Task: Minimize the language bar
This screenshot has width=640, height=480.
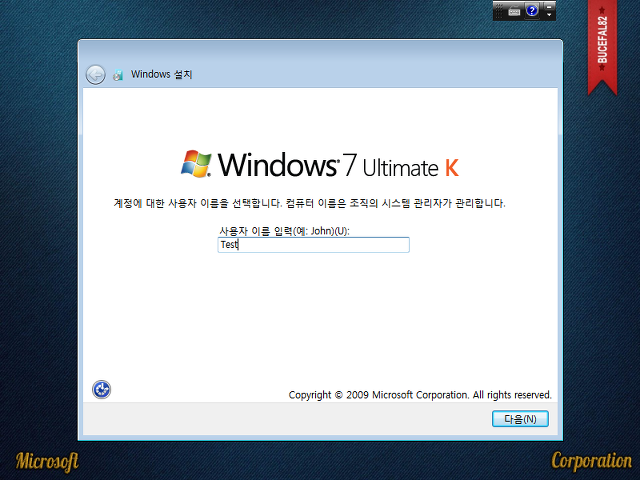Action: pyautogui.click(x=549, y=6)
